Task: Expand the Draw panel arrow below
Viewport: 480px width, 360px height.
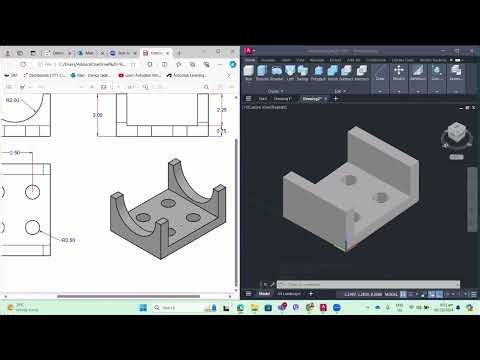Action: tap(380, 91)
